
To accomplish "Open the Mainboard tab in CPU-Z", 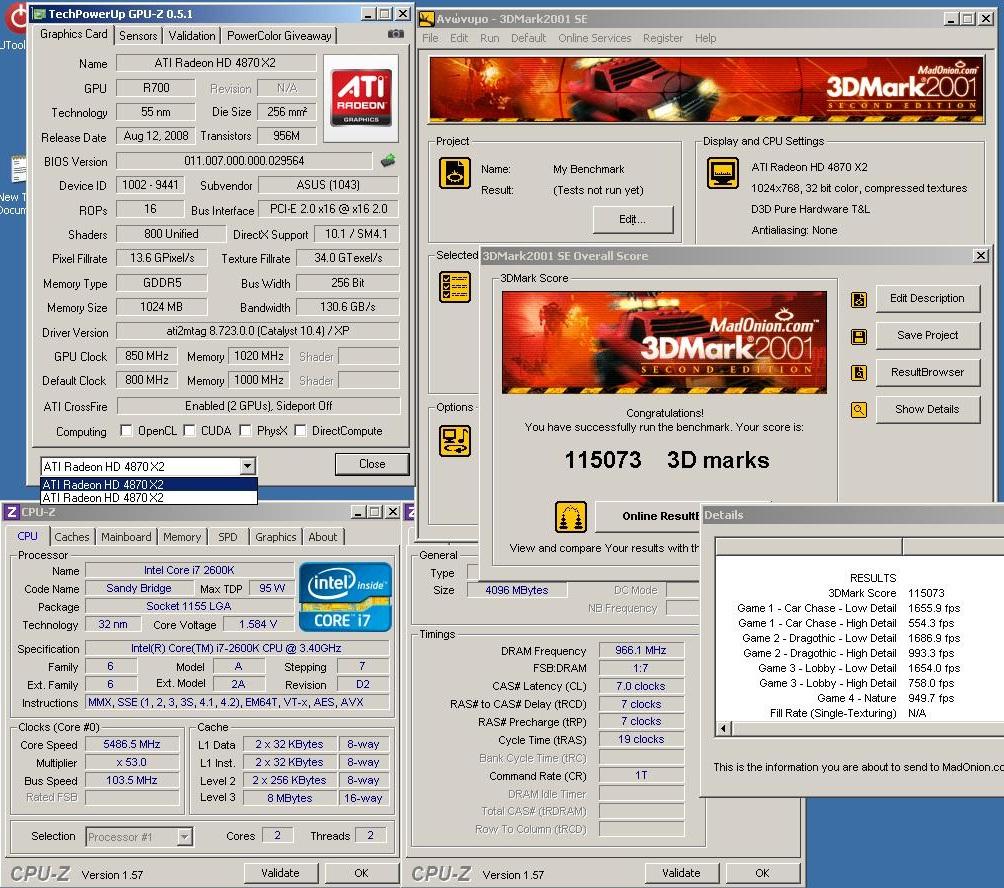I will (126, 537).
